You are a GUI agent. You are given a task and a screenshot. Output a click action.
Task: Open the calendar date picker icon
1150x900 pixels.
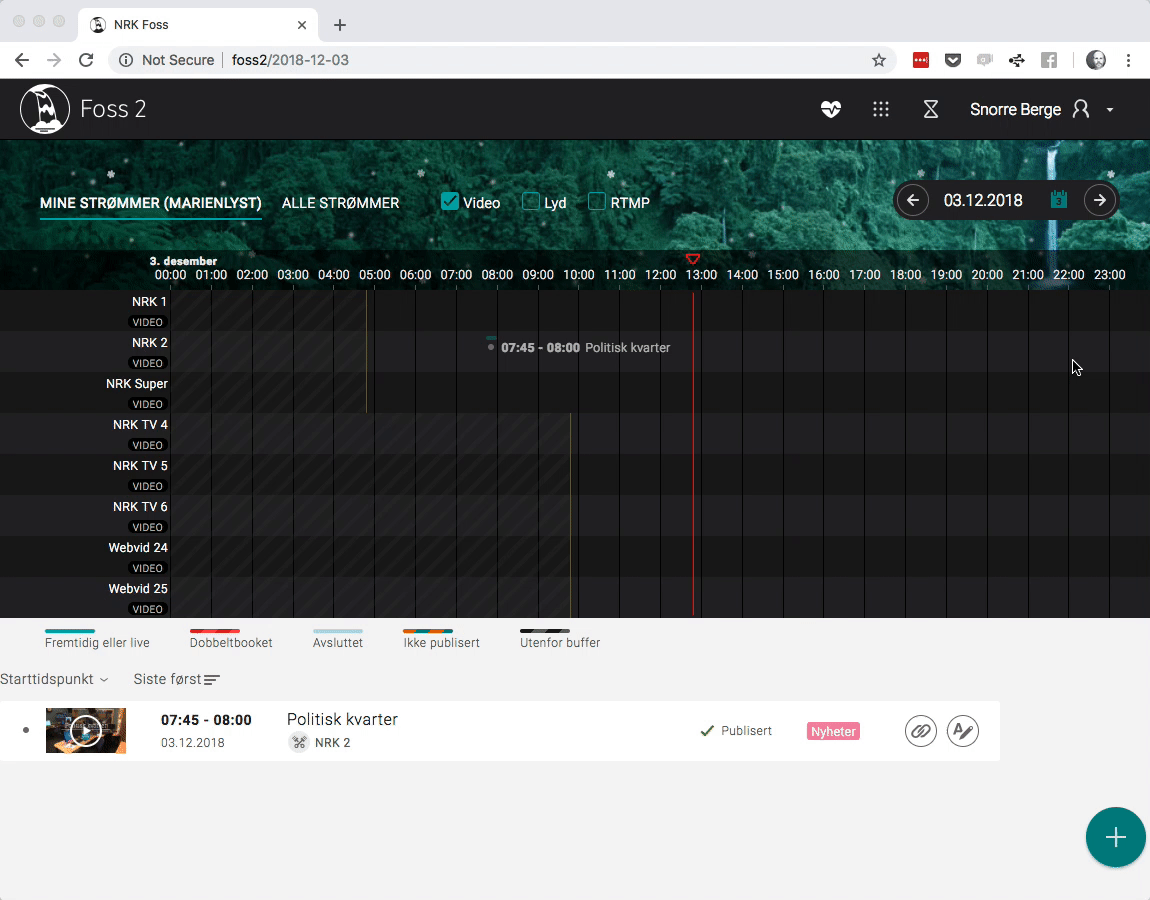click(1058, 200)
